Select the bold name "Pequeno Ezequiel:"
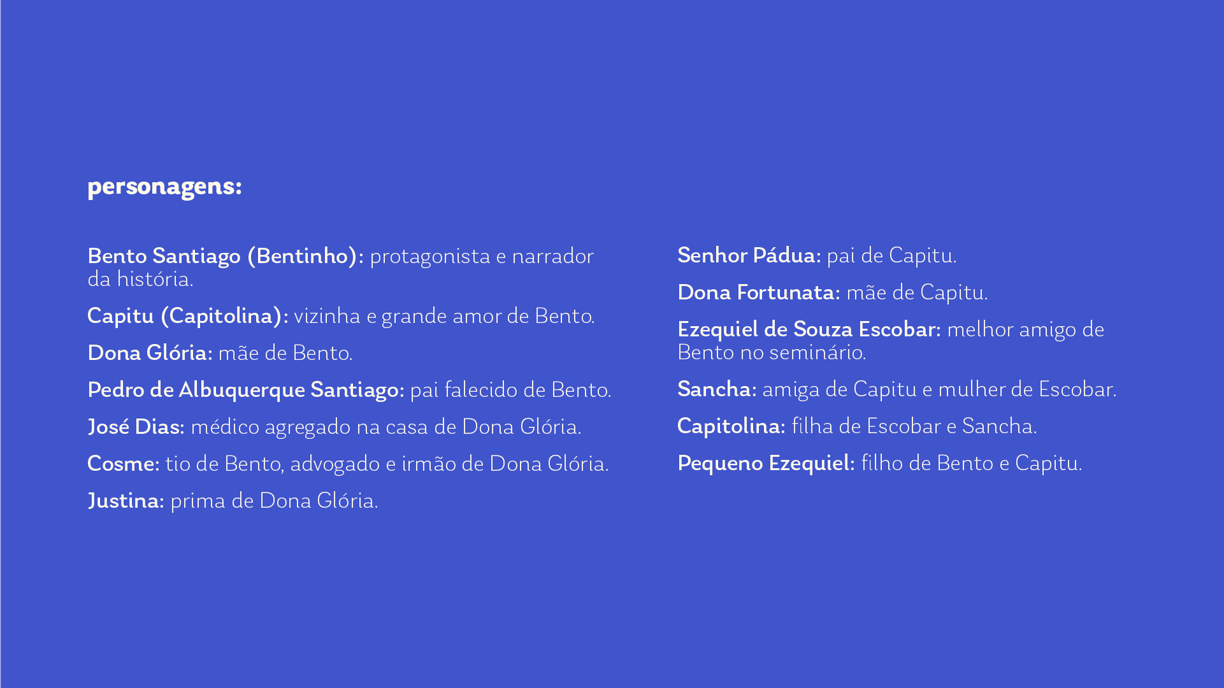1224x688 pixels. click(766, 464)
